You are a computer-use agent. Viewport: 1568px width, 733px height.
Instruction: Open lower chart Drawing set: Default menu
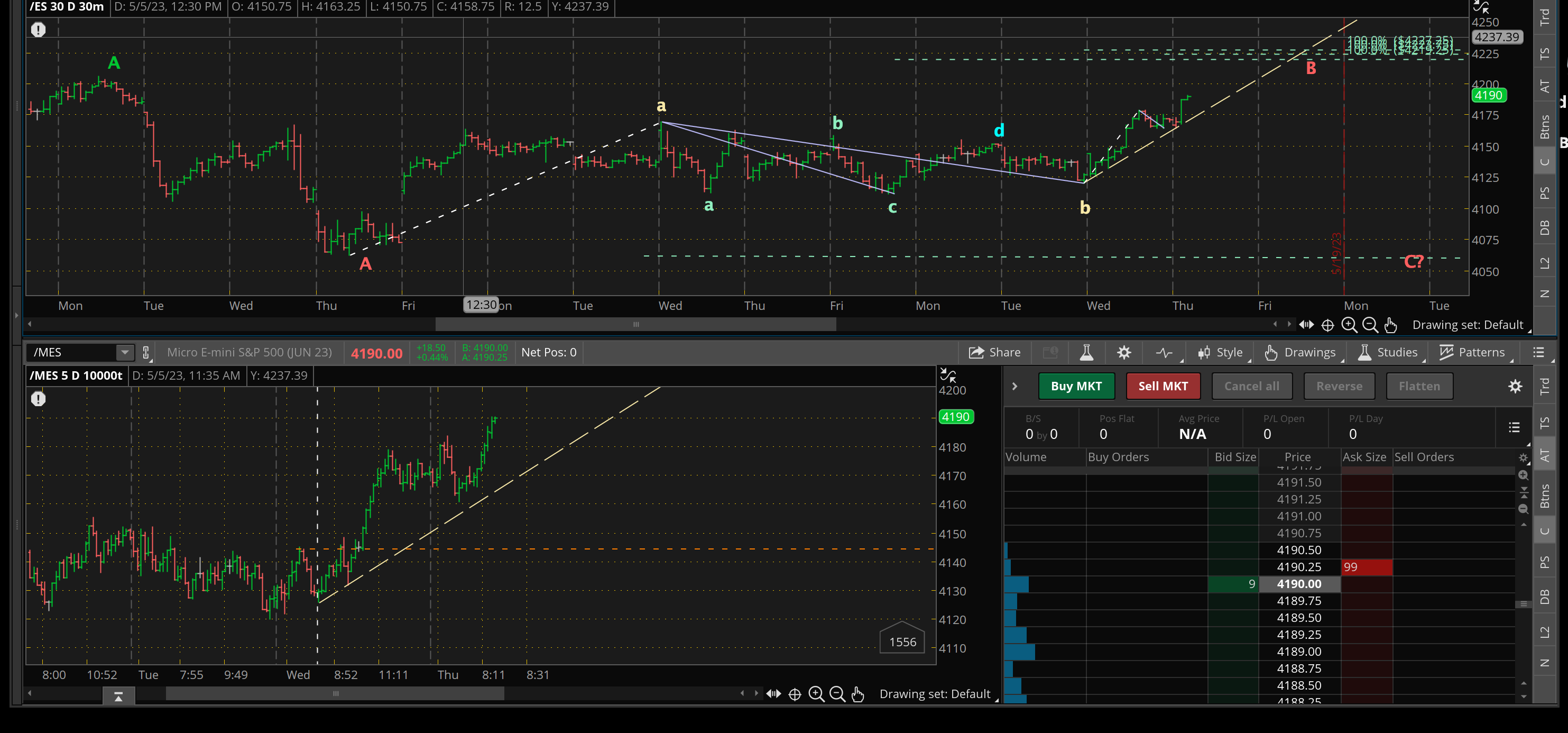938,694
